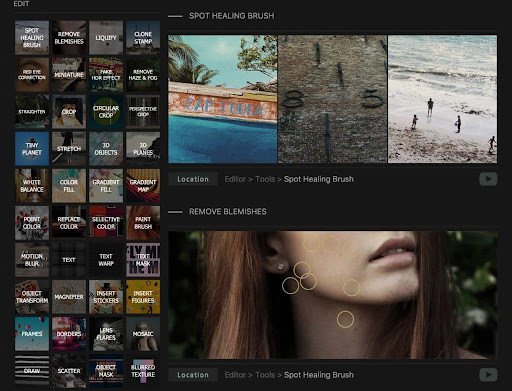Open the Magnifier tile
The width and height of the screenshot is (512, 391).
69,297
